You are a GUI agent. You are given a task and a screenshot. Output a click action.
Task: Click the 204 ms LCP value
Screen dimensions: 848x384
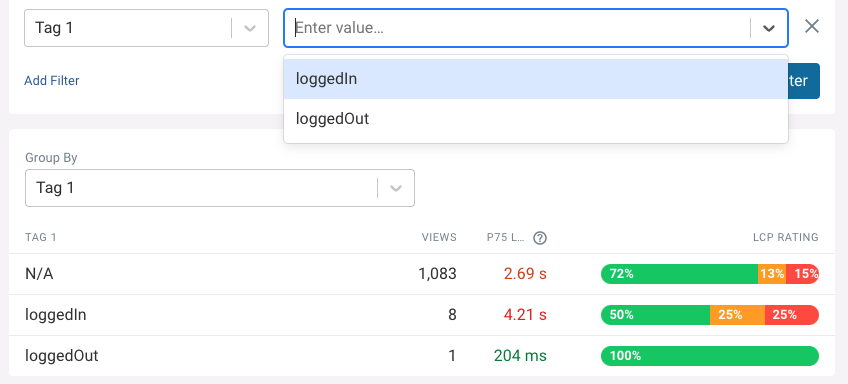pyautogui.click(x=520, y=356)
